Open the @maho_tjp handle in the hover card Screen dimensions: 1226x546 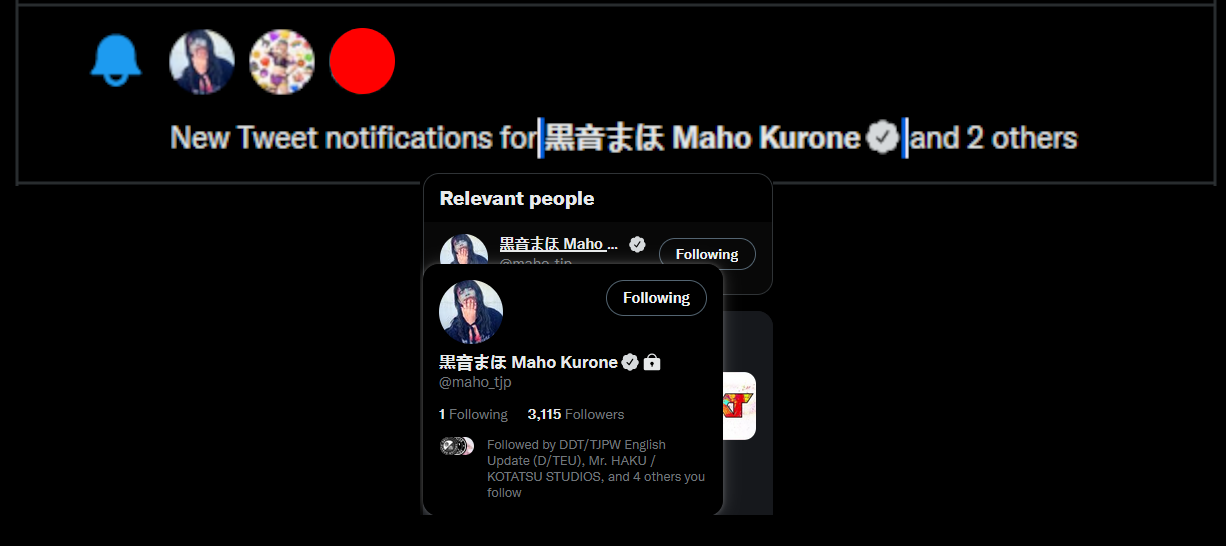(475, 382)
